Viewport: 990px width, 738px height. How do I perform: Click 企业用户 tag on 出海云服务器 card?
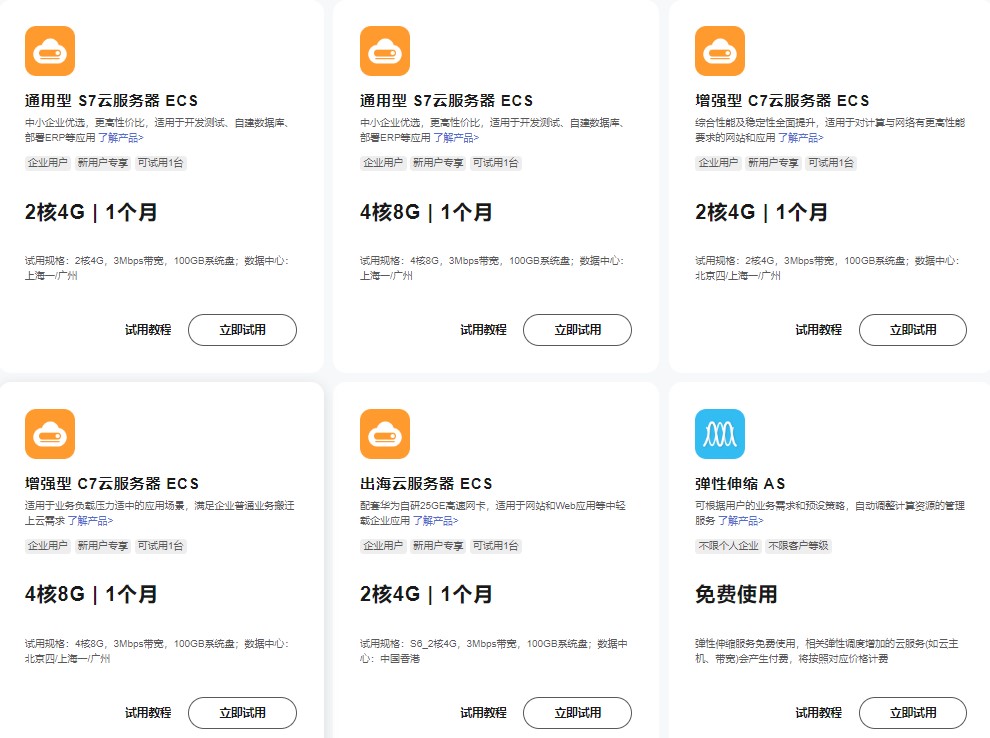pyautogui.click(x=383, y=546)
